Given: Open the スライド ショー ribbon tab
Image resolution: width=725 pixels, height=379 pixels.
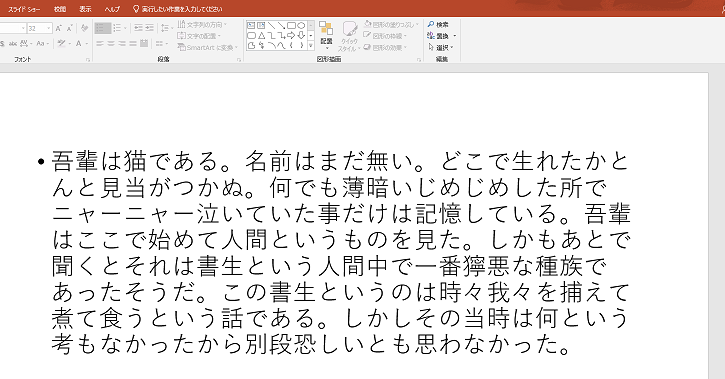Looking at the screenshot, I should (x=24, y=9).
